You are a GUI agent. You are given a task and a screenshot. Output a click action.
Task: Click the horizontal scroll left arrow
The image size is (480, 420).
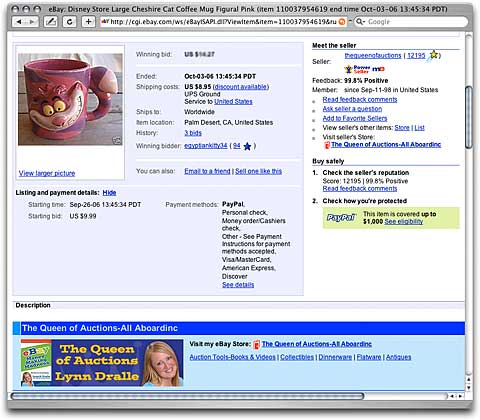[x=452, y=396]
